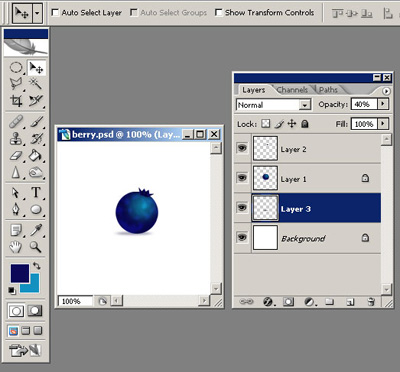Hide Layer 3 visibility eye
Viewport: 400px width, 372px height.
tap(242, 207)
